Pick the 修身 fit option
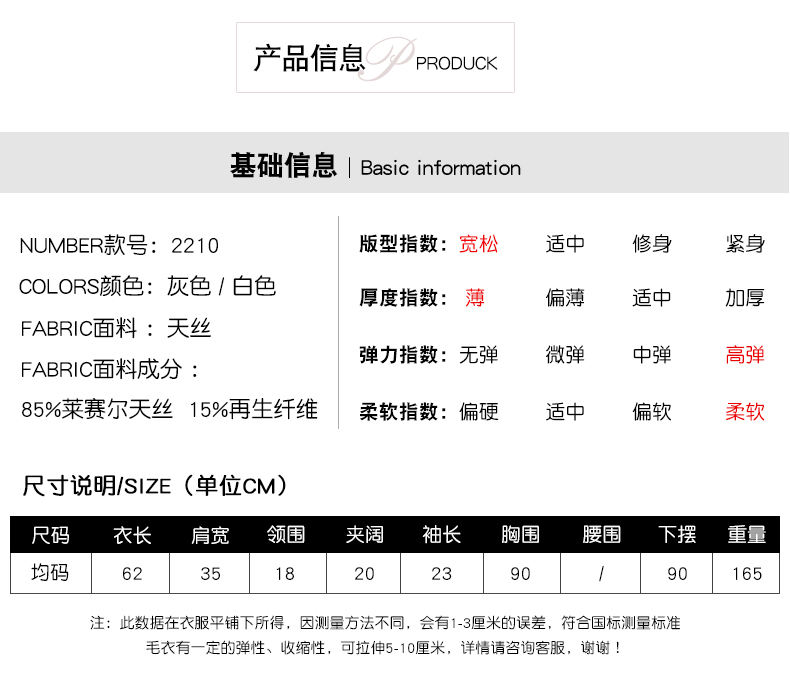Screen dimensions: 790x692 point(652,244)
